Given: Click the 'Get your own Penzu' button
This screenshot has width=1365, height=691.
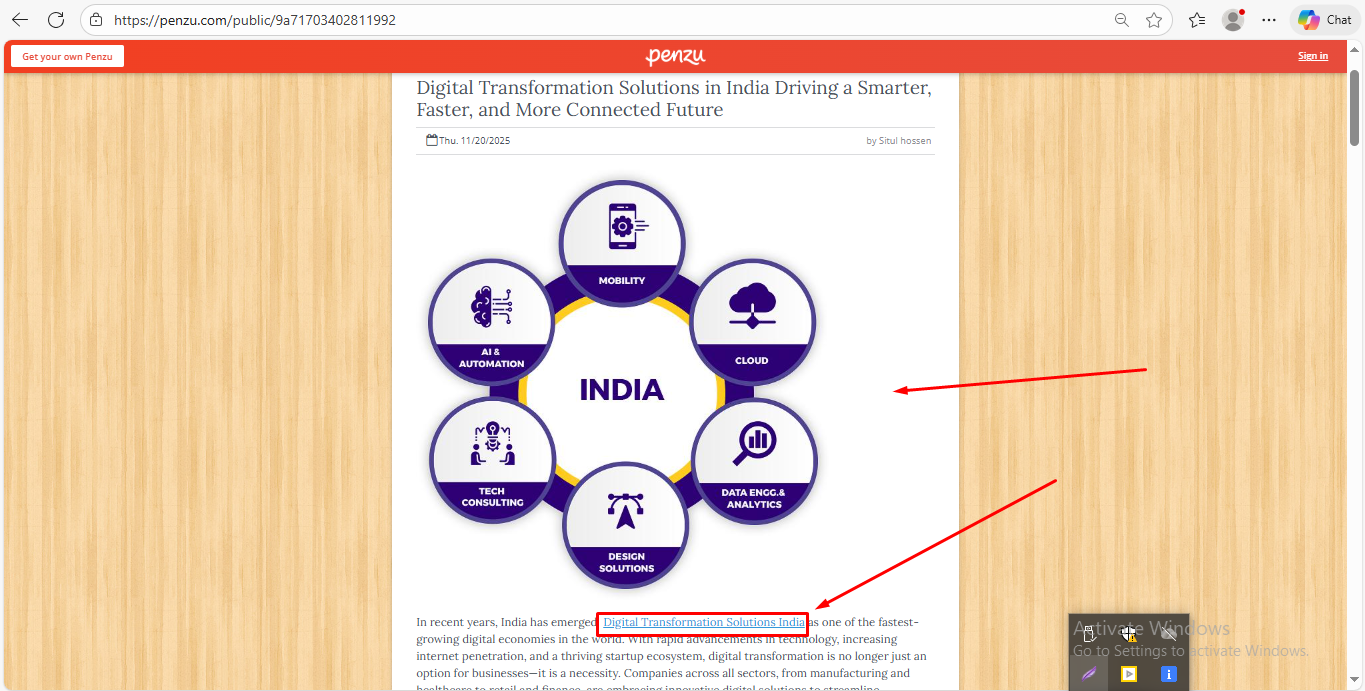Looking at the screenshot, I should pos(67,56).
